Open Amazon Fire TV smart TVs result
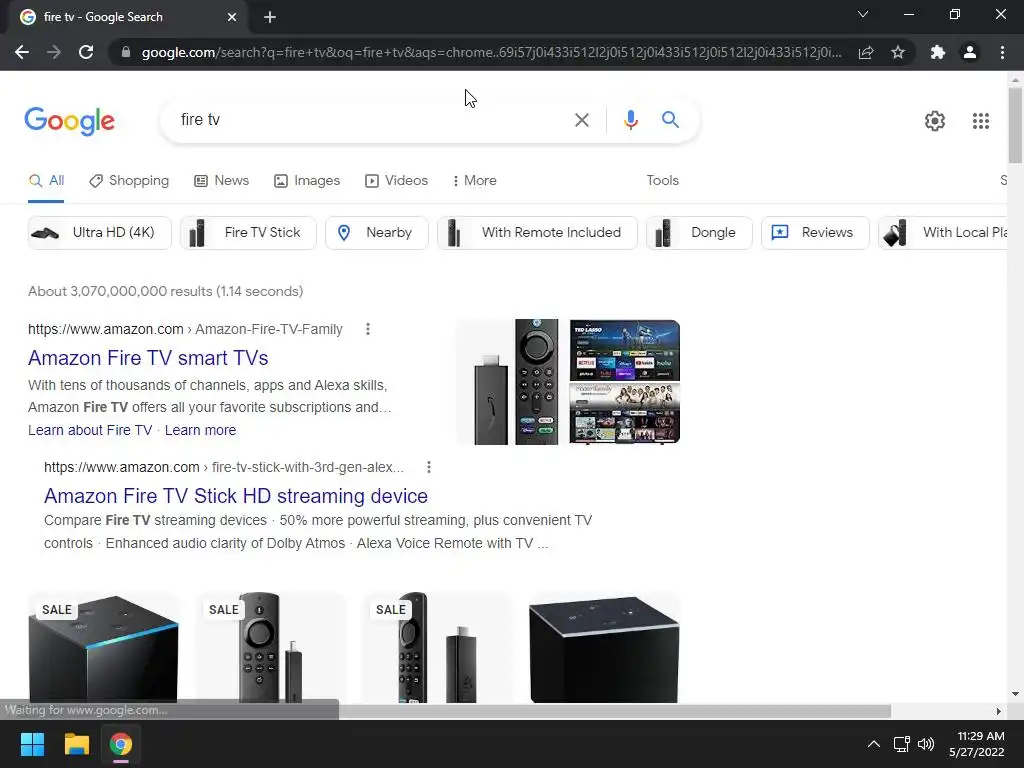The width and height of the screenshot is (1024, 768). tap(148, 358)
